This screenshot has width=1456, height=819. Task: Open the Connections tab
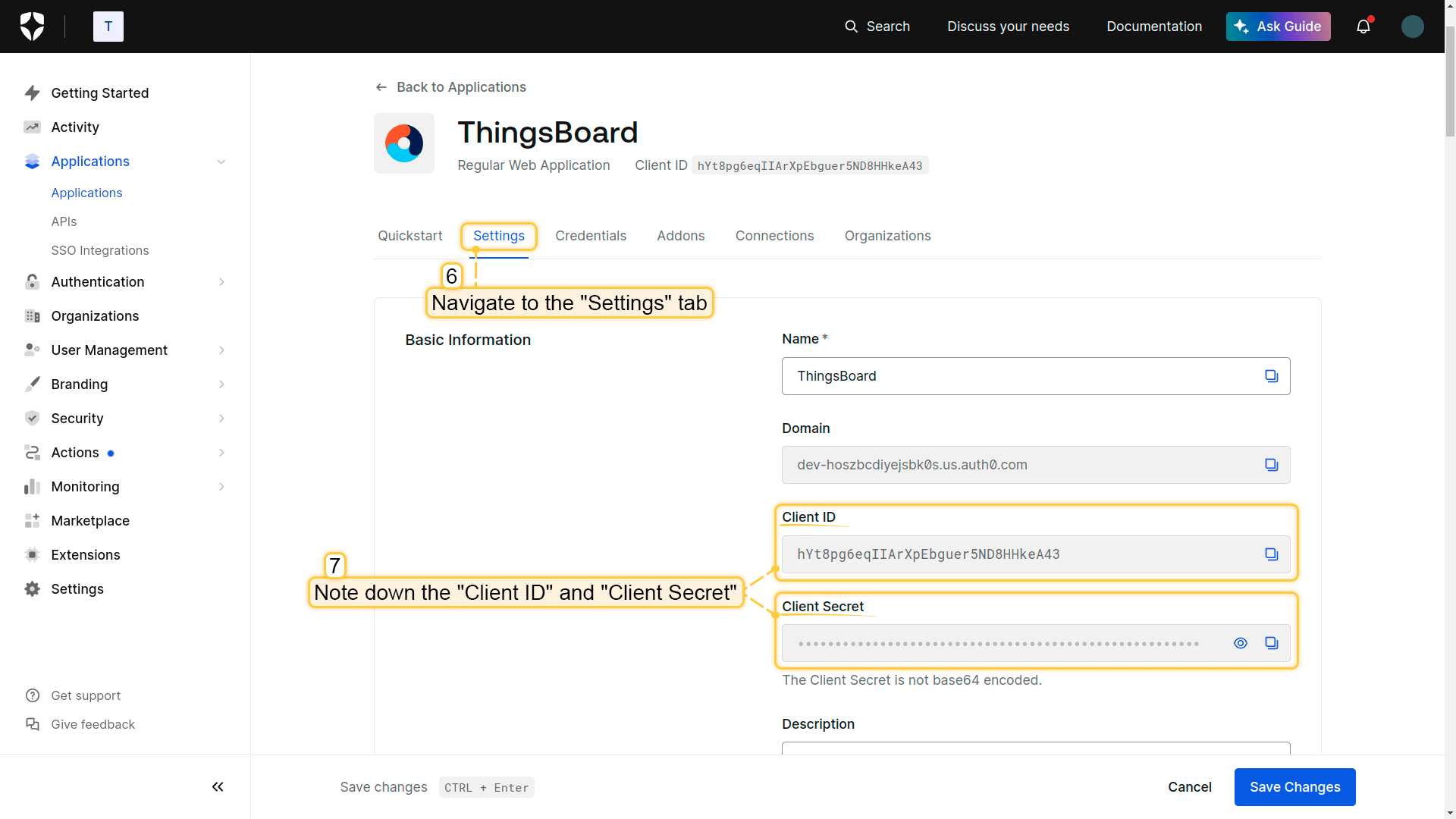tap(774, 236)
